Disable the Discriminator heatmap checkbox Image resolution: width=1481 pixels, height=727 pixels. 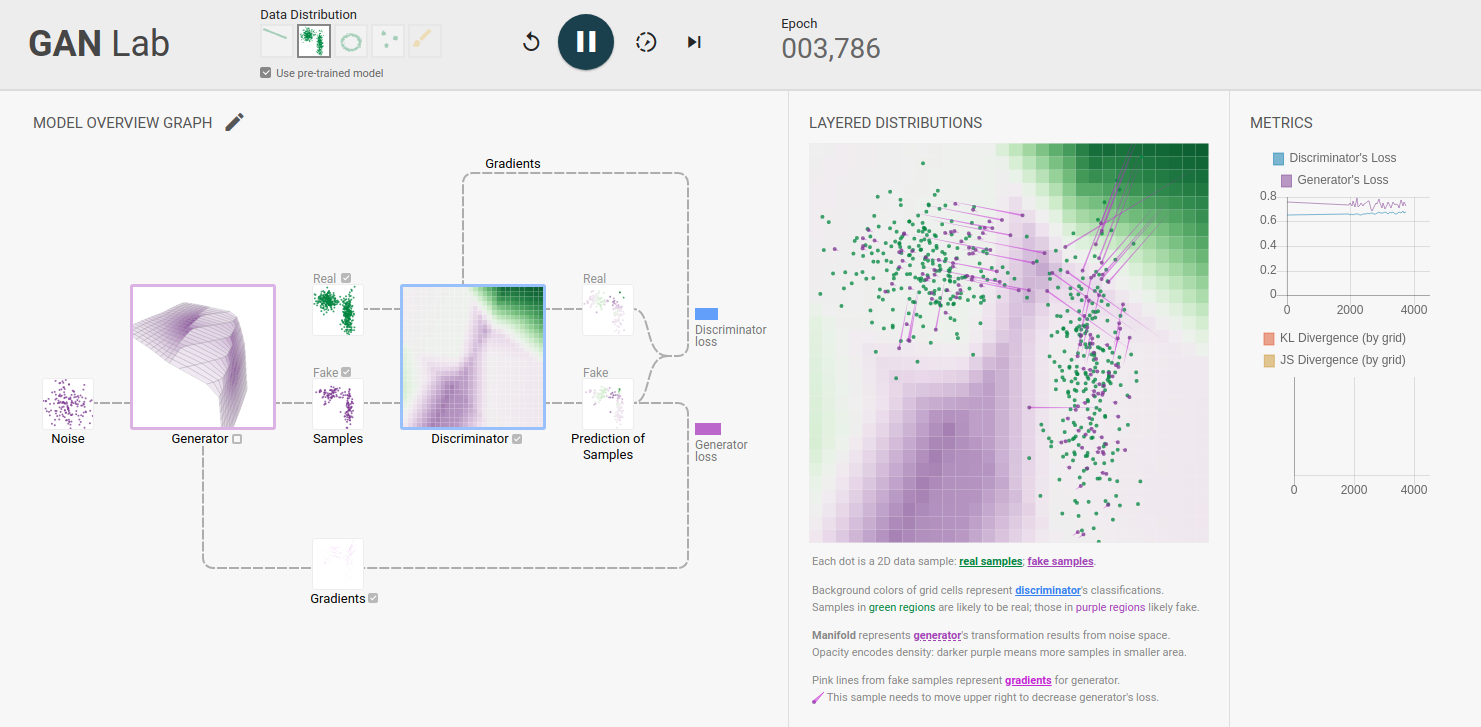tap(517, 439)
